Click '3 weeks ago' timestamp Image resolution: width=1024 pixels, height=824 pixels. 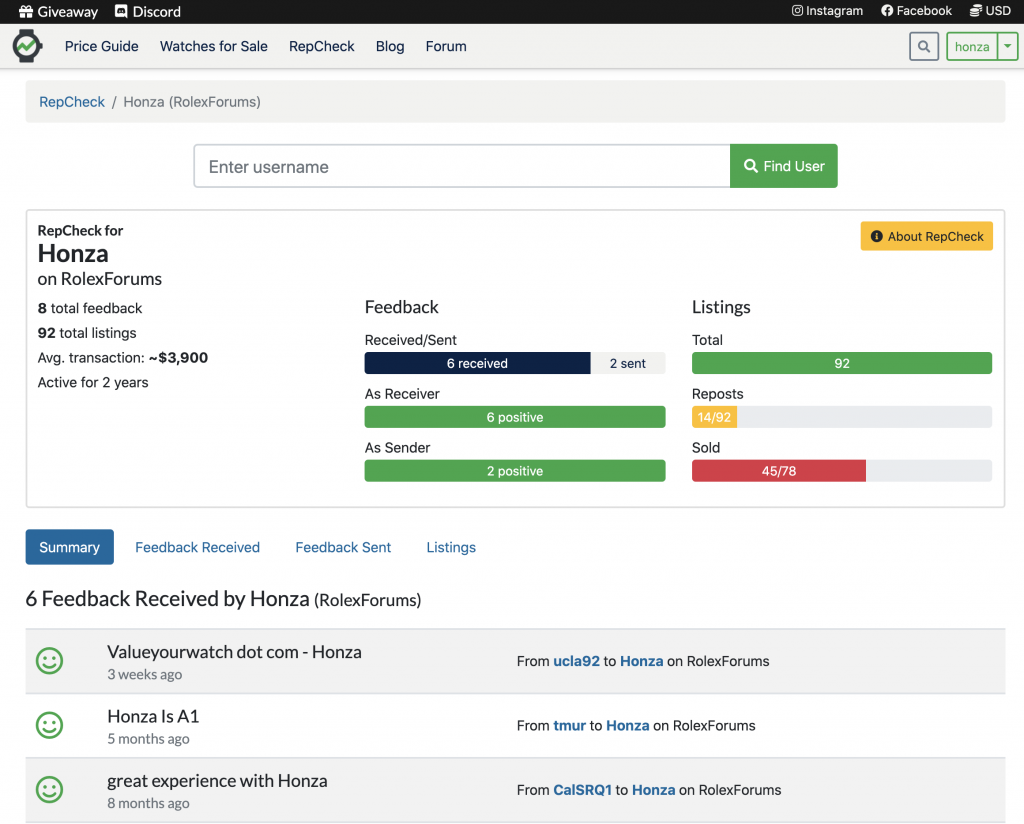(x=145, y=674)
